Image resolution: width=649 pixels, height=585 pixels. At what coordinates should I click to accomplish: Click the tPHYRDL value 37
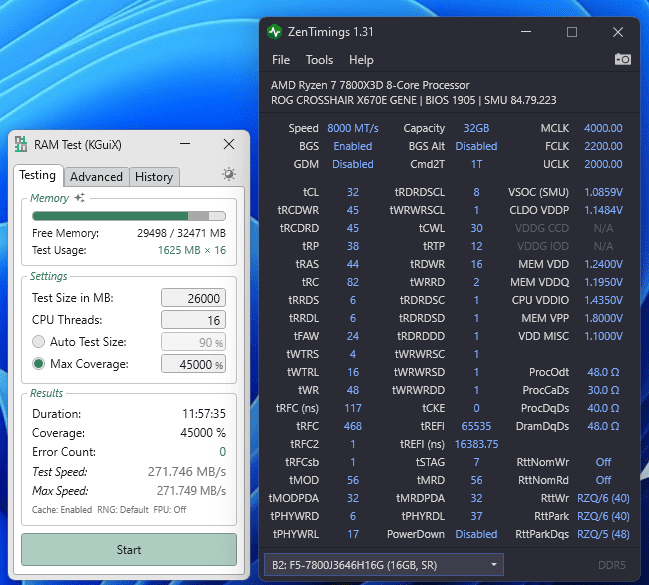476,516
